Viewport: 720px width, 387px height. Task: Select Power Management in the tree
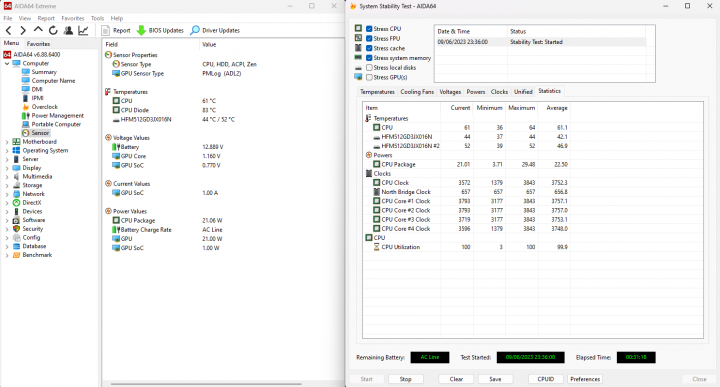coord(58,116)
